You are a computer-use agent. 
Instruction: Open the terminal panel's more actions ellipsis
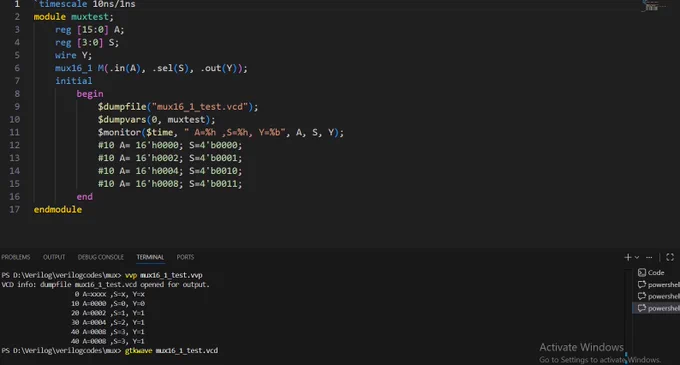[x=649, y=257]
